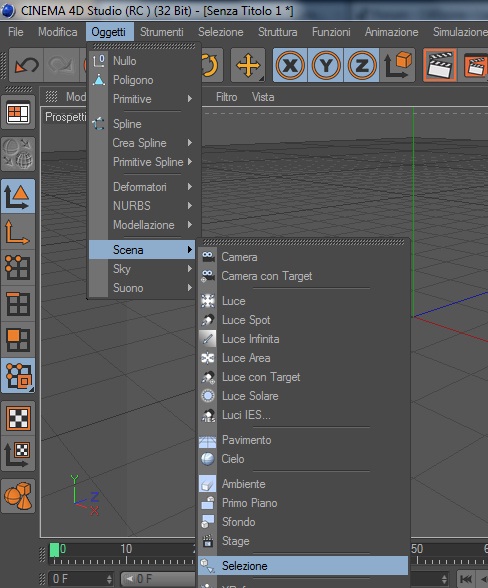Screen dimensions: 488x588
Task: Open the viewport Filtro menu
Action: pos(227,97)
